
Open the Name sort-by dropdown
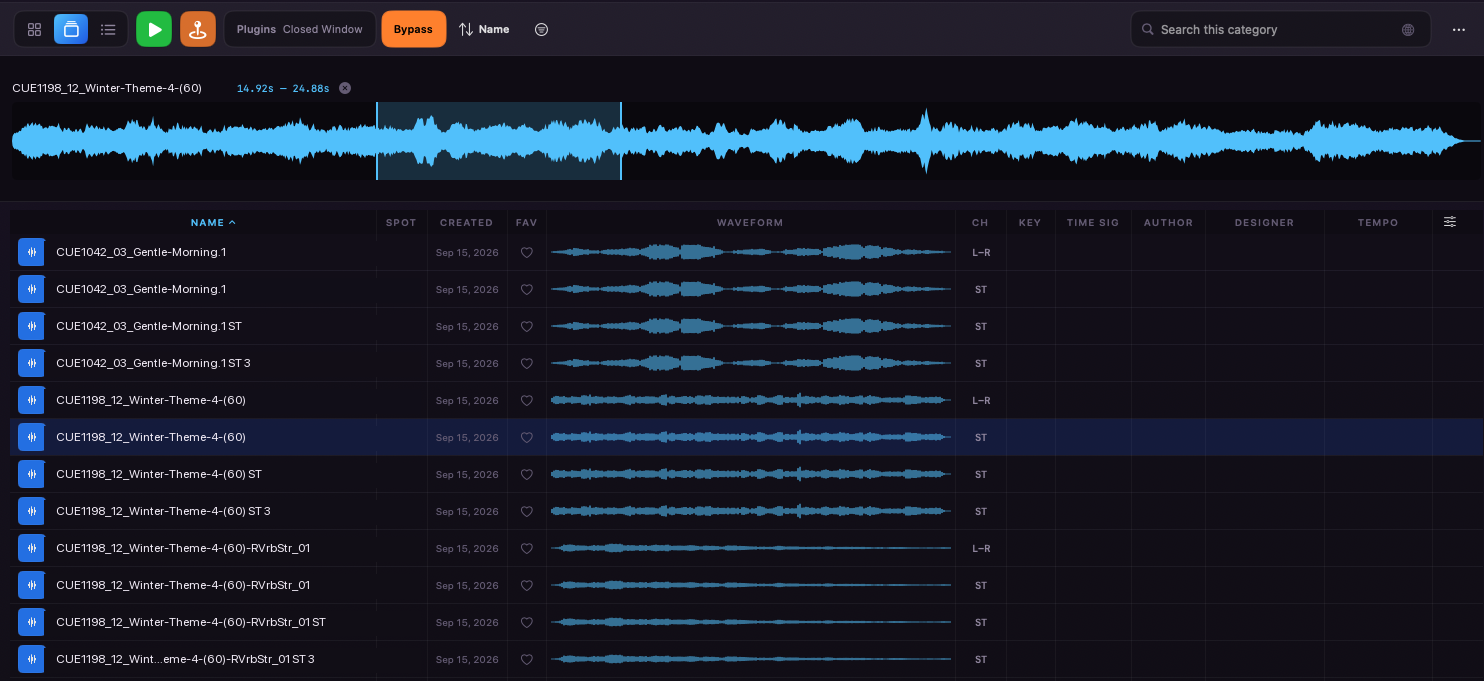[x=484, y=30]
